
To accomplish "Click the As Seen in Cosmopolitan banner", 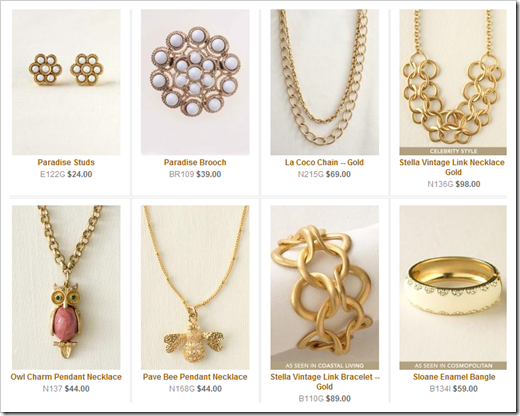I will pyautogui.click(x=453, y=366).
